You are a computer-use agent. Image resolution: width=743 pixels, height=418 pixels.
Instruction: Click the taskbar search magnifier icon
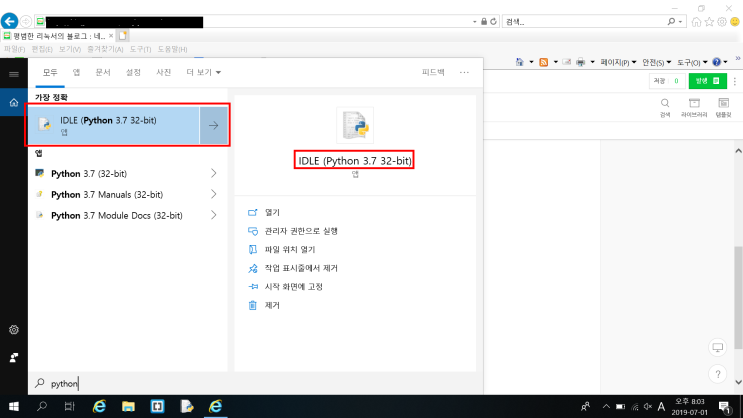[x=42, y=407]
